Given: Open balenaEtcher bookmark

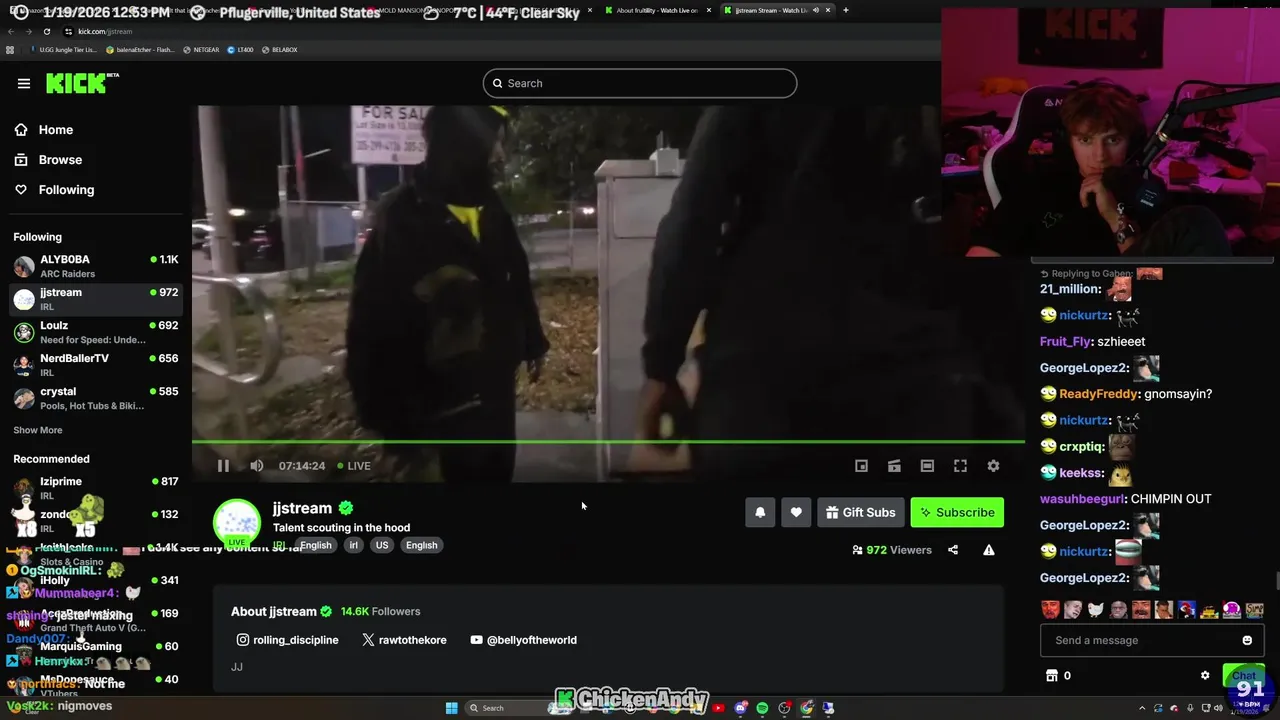Looking at the screenshot, I should pos(141,49).
